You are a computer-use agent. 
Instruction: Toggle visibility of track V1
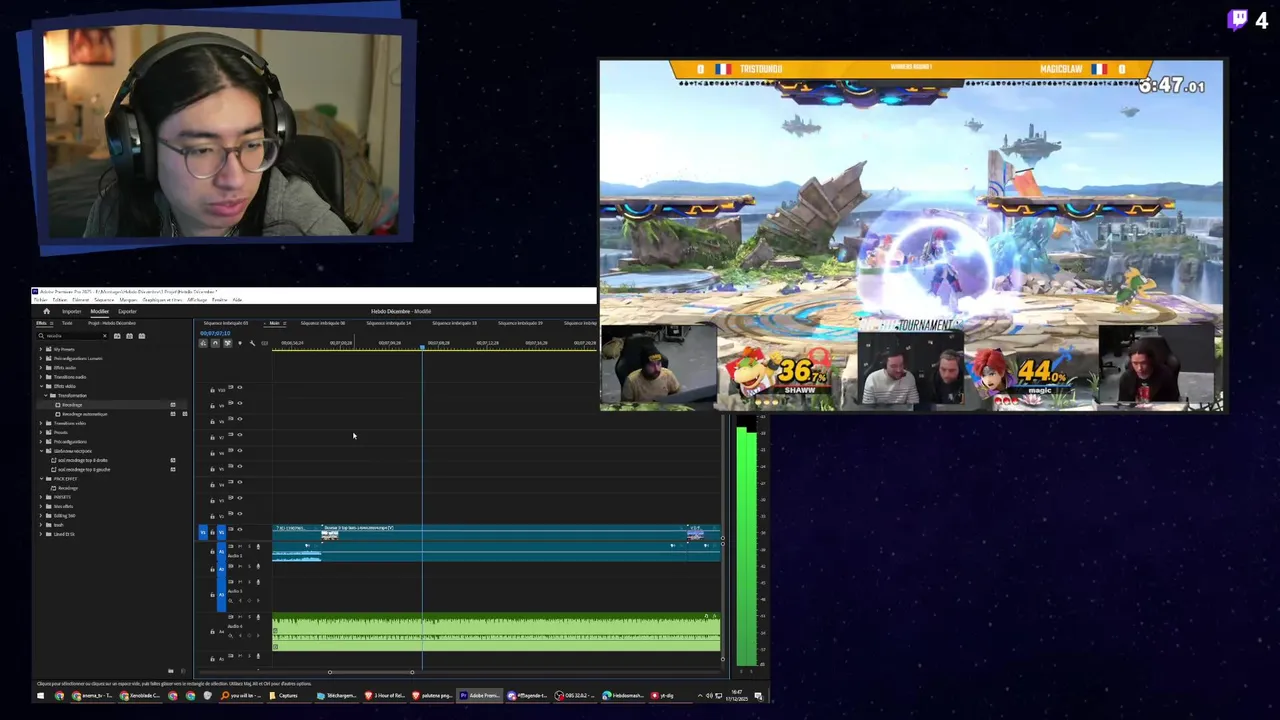click(240, 530)
